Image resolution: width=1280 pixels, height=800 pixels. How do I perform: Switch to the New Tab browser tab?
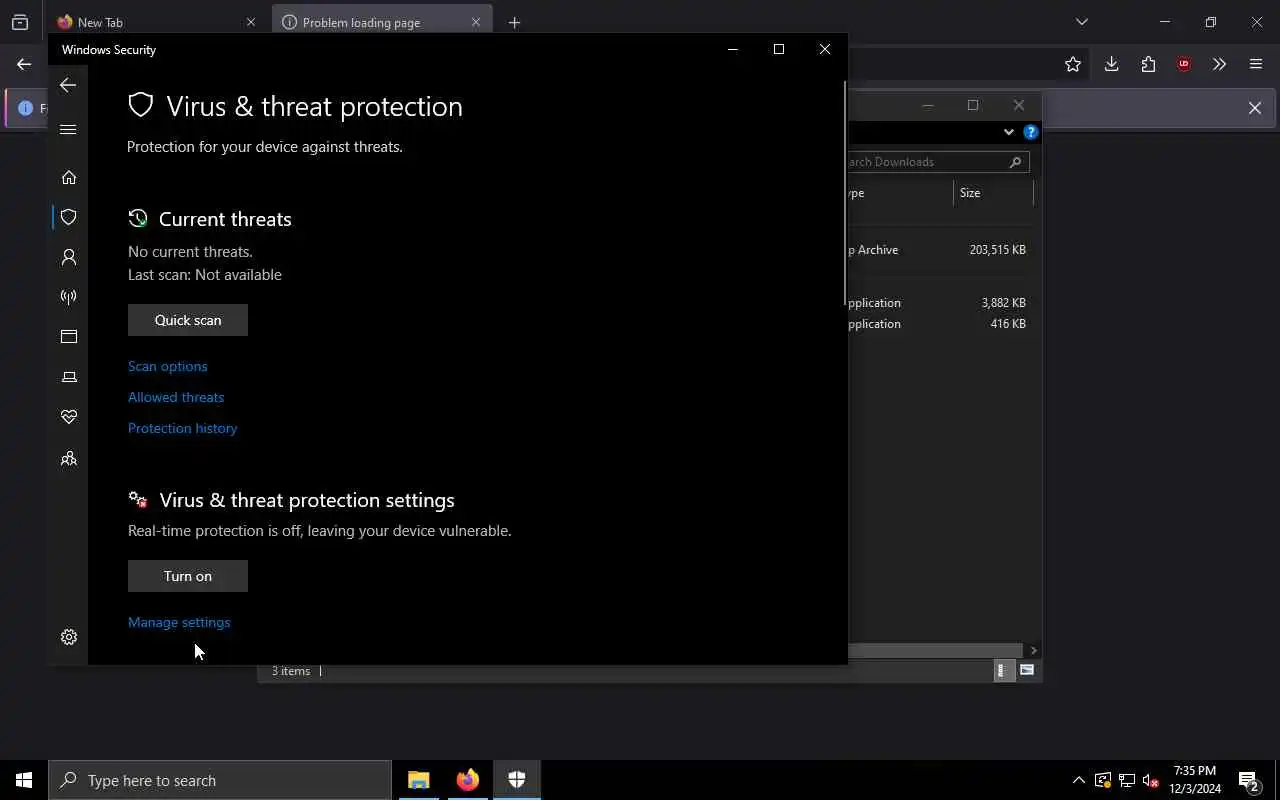pyautogui.click(x=158, y=22)
